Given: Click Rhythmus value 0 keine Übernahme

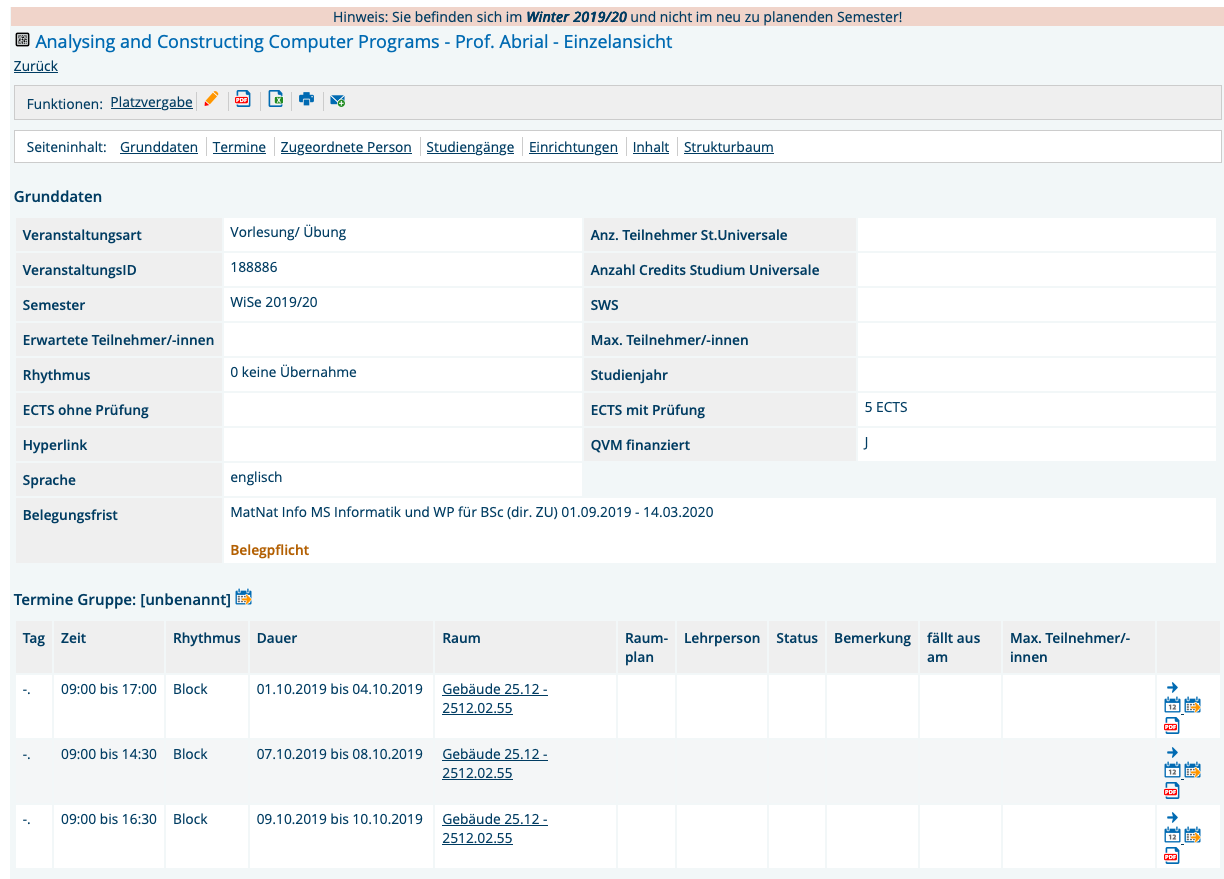Looking at the screenshot, I should [293, 372].
